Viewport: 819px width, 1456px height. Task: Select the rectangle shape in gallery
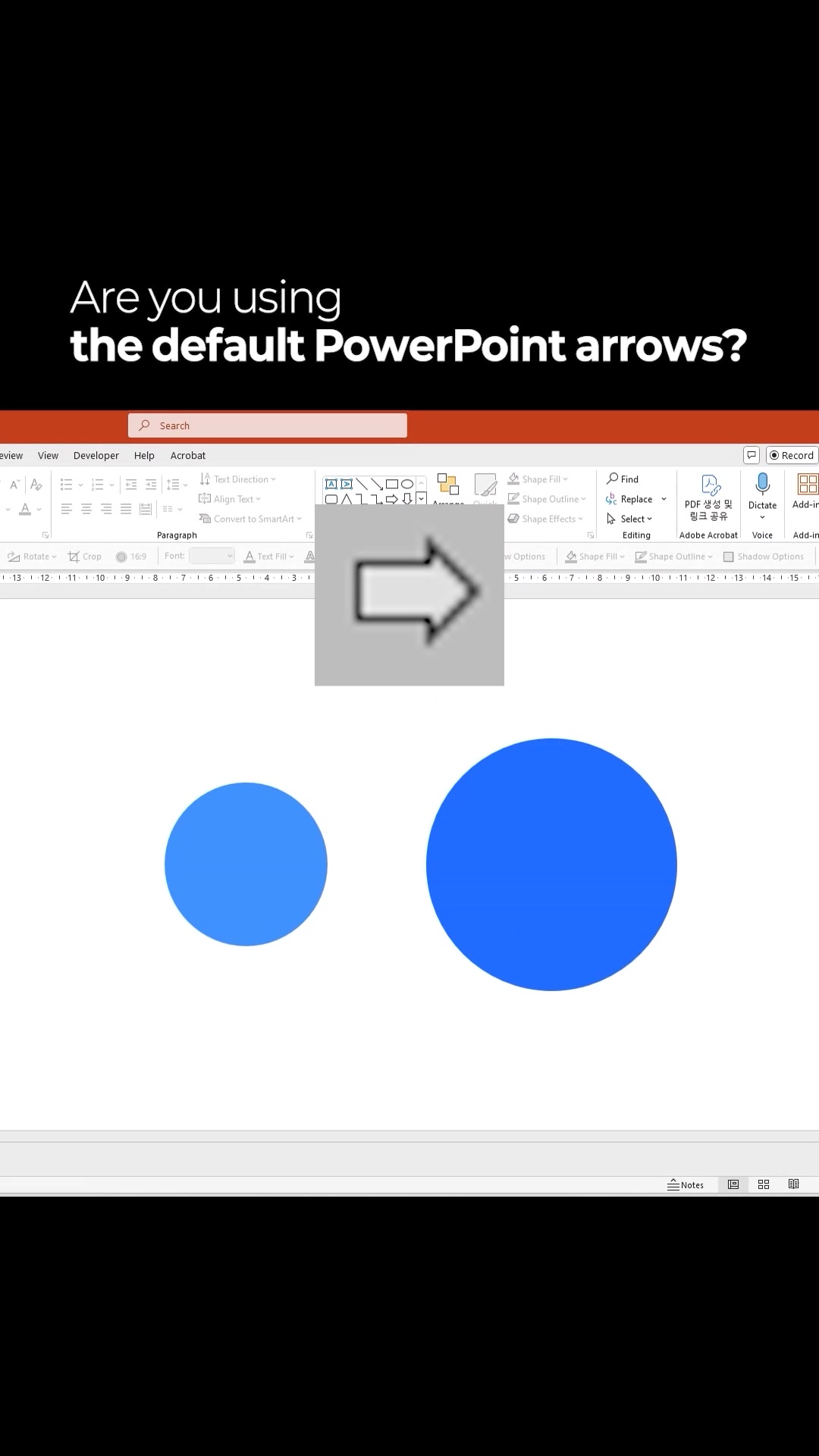(x=392, y=484)
